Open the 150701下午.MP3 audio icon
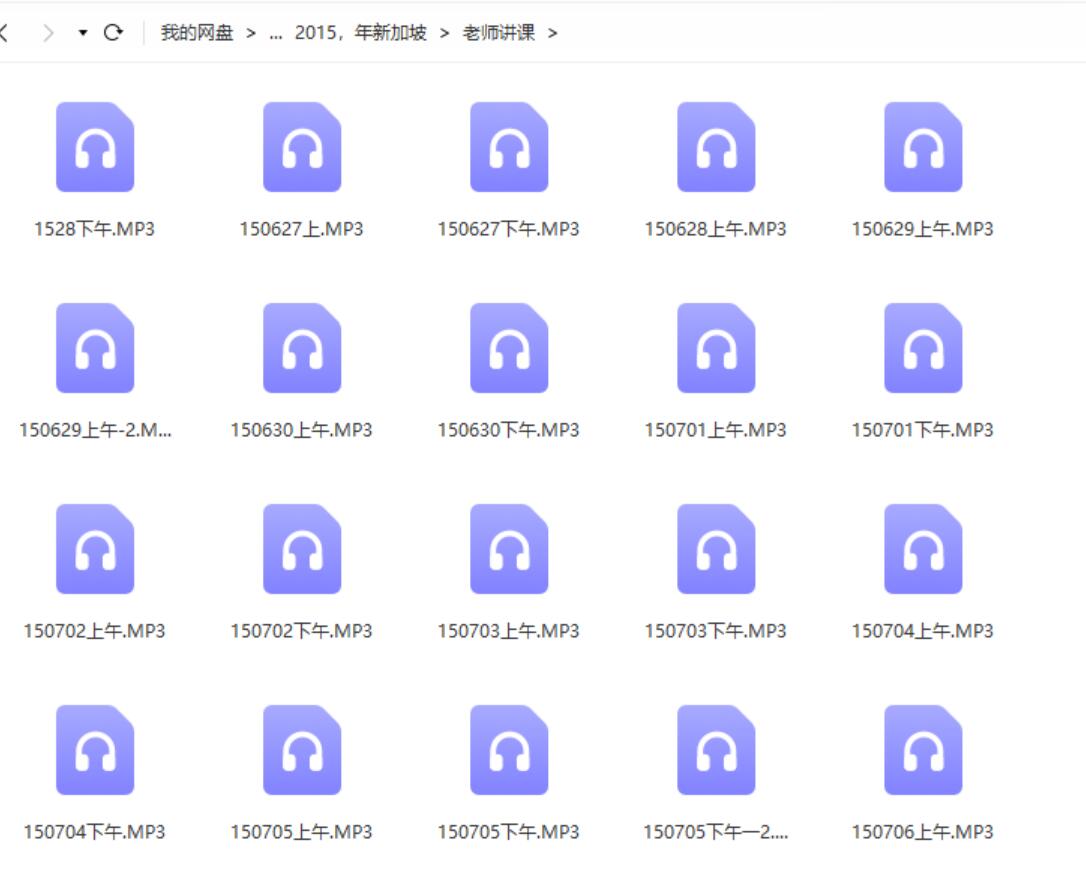1086x879 pixels. click(923, 348)
